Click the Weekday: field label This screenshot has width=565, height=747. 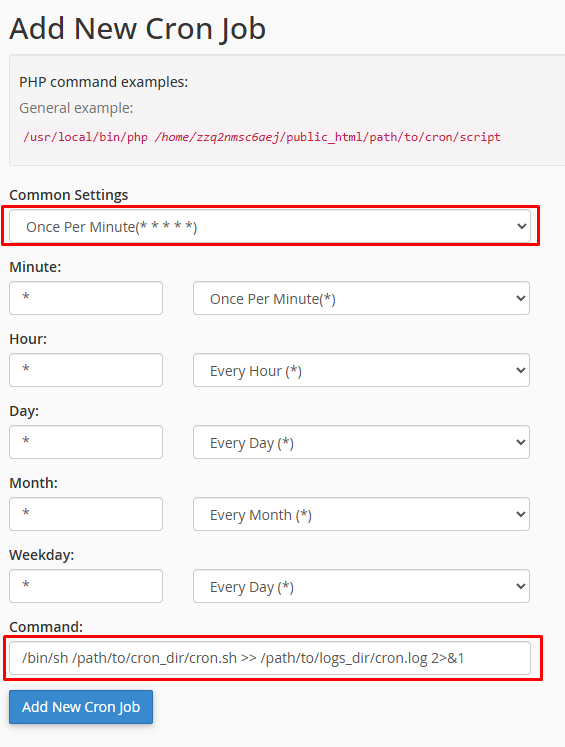pyautogui.click(x=42, y=555)
